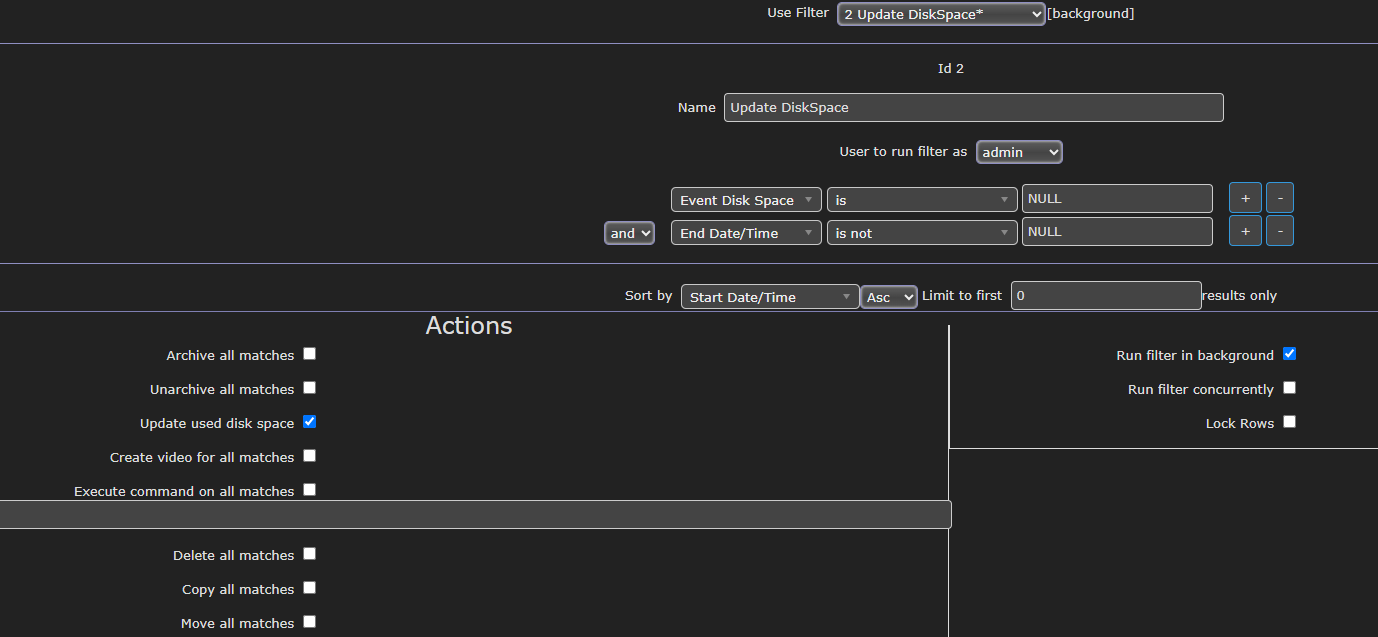The width and height of the screenshot is (1378, 637).
Task: Open the Sort by Start Date/Time dropdown
Action: pyautogui.click(x=770, y=297)
